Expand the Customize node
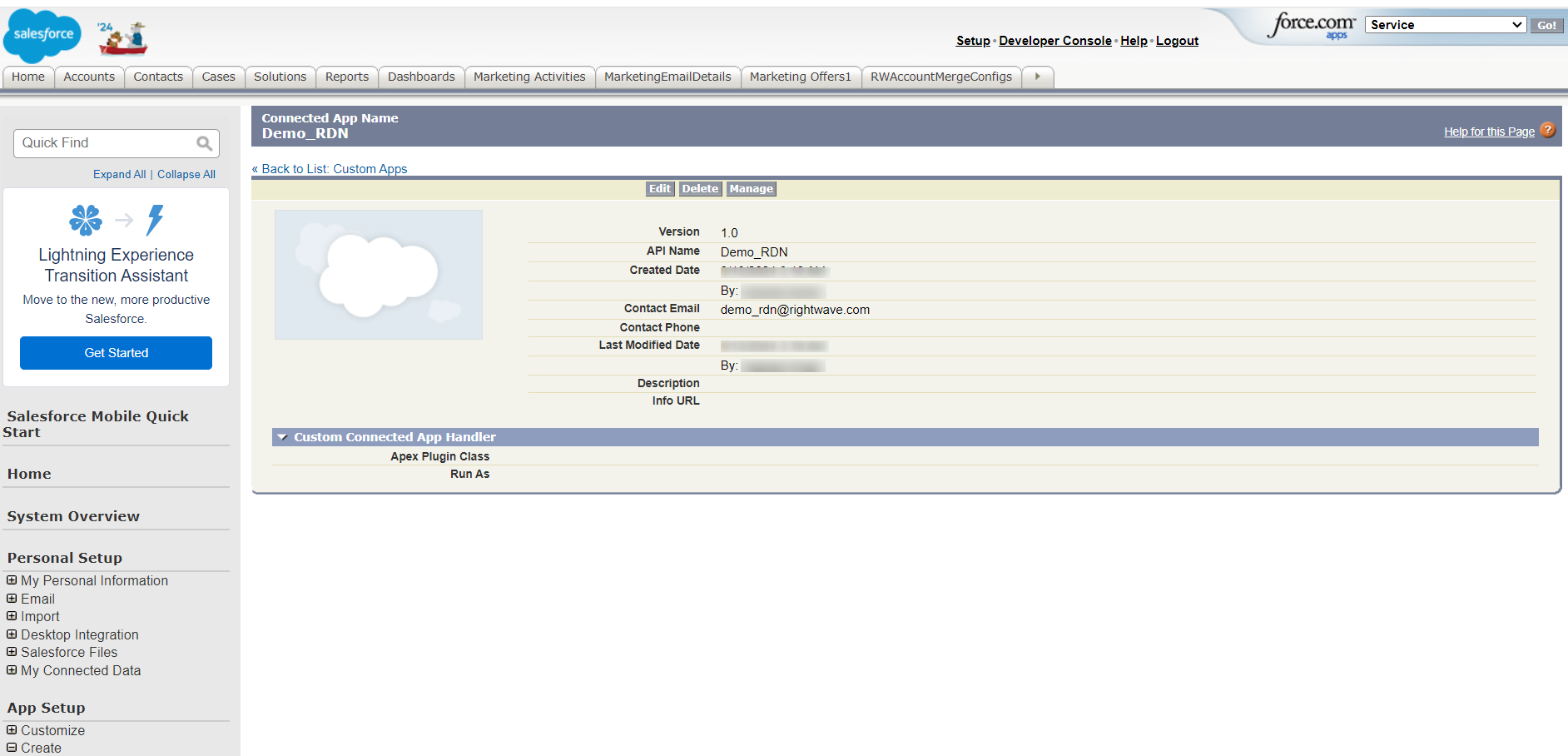 click(x=12, y=730)
